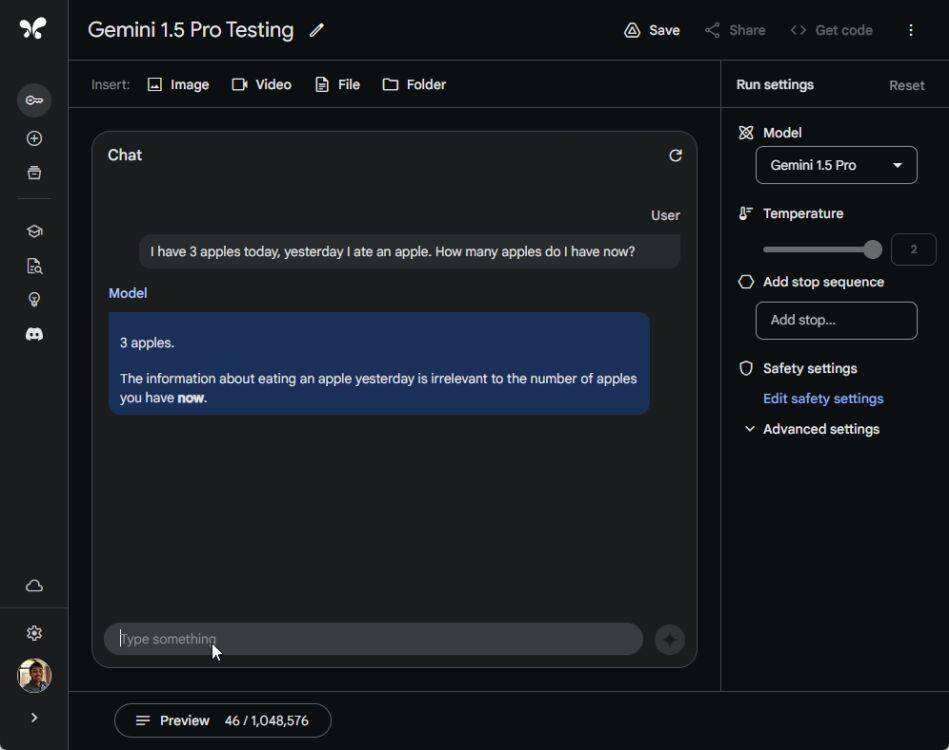Click the Temperature slider handle
The image size is (949, 750).
point(873,249)
